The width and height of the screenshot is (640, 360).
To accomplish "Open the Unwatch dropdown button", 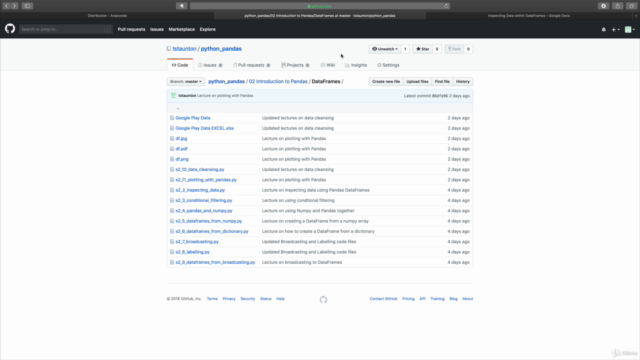I will point(385,49).
